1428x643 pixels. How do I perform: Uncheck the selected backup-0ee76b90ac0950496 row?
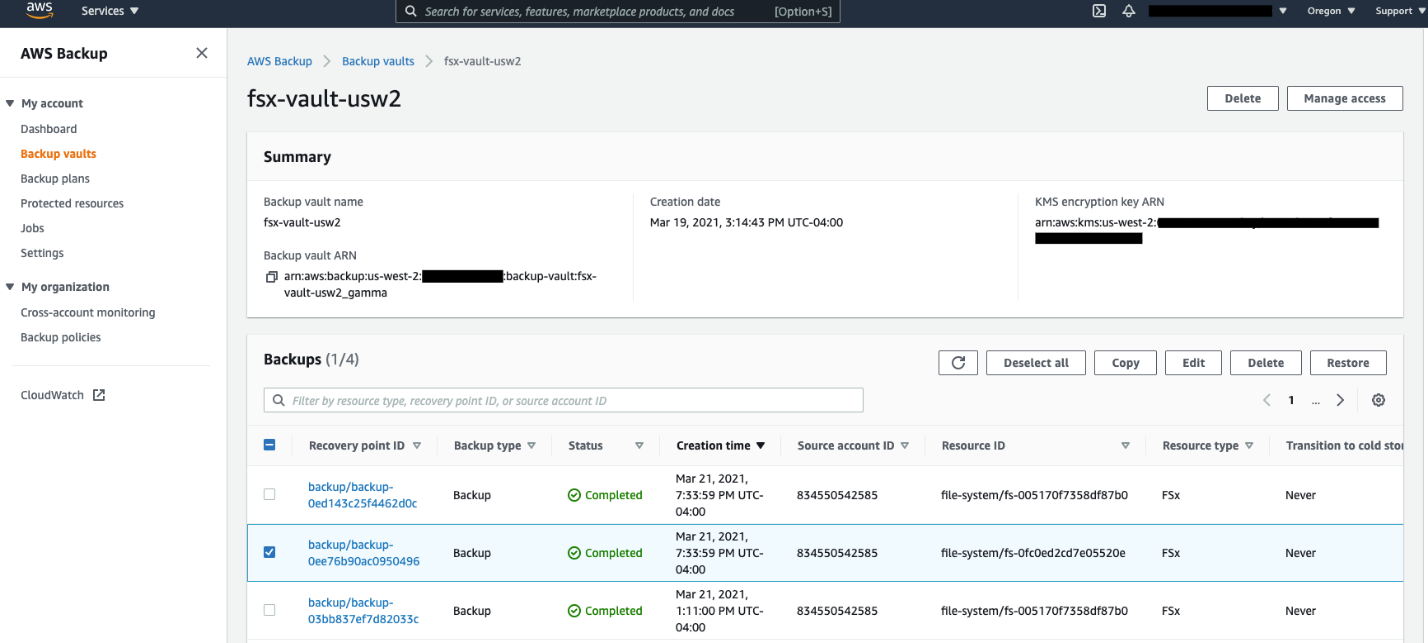pos(269,552)
